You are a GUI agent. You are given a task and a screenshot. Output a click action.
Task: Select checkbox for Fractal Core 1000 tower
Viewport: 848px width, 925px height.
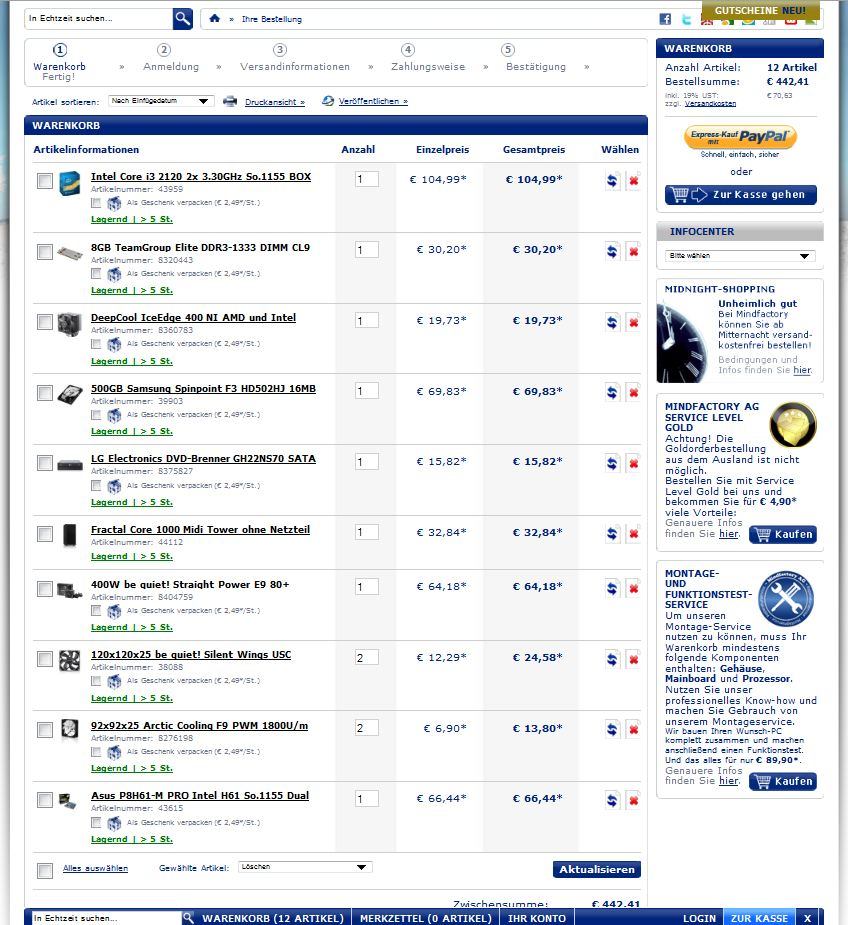point(45,534)
